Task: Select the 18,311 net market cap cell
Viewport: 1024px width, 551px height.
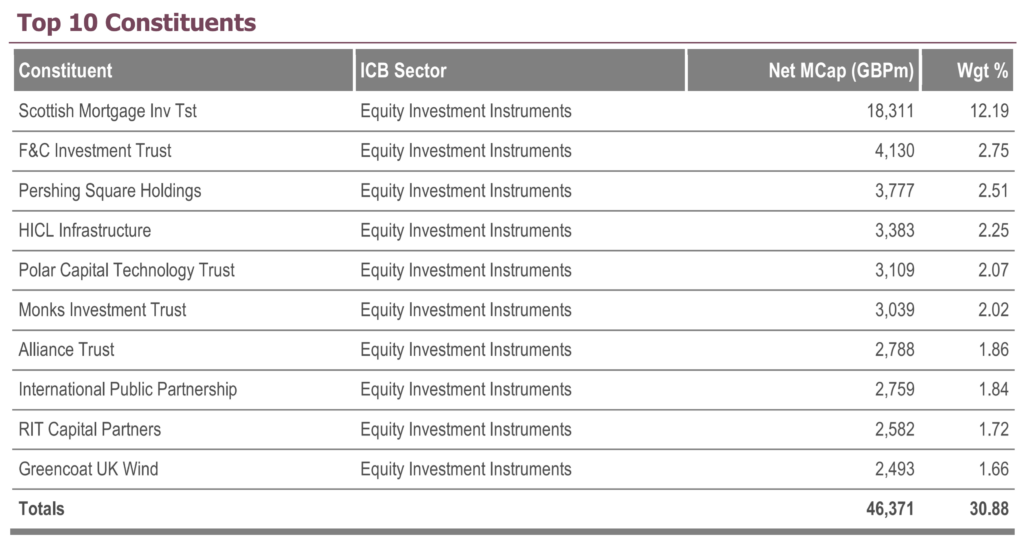Action: coord(890,111)
